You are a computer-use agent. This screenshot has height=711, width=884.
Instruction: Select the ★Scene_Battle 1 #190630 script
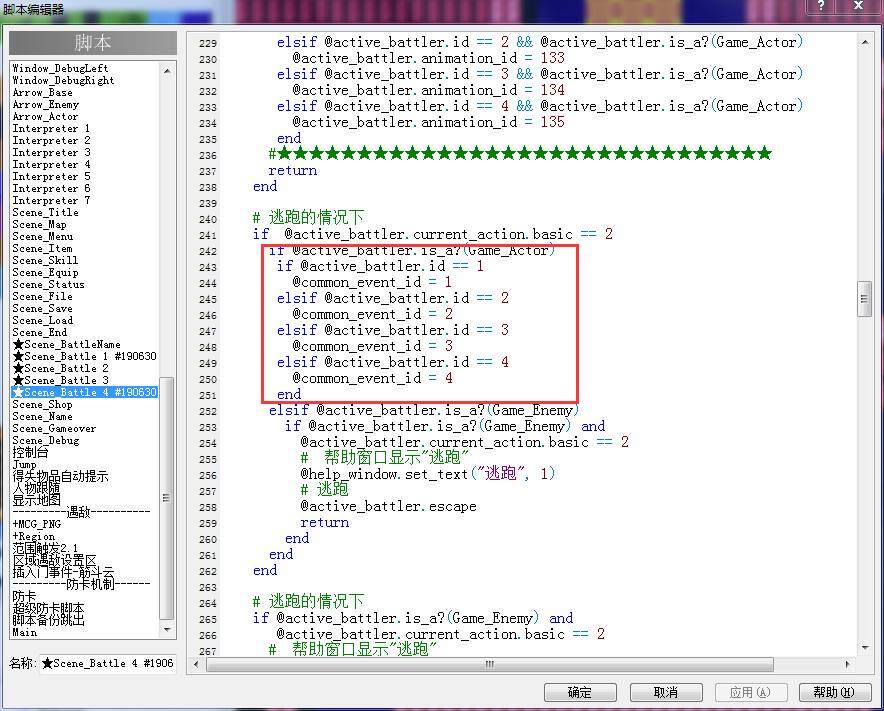point(85,356)
